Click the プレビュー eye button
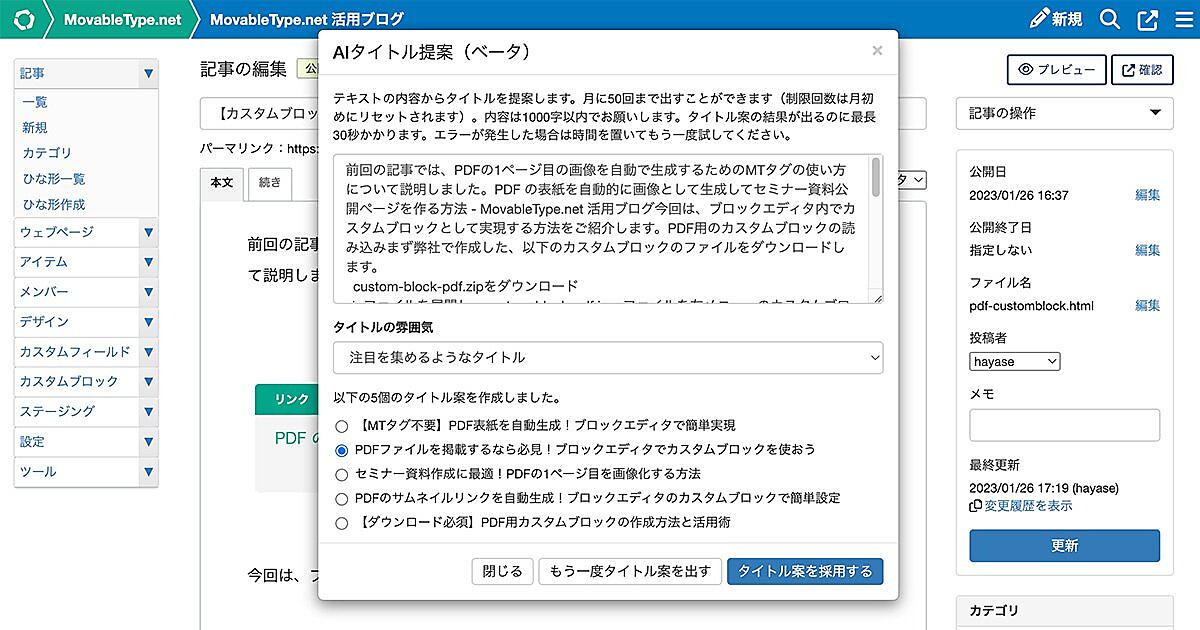Image resolution: width=1200 pixels, height=630 pixels. pos(1056,70)
